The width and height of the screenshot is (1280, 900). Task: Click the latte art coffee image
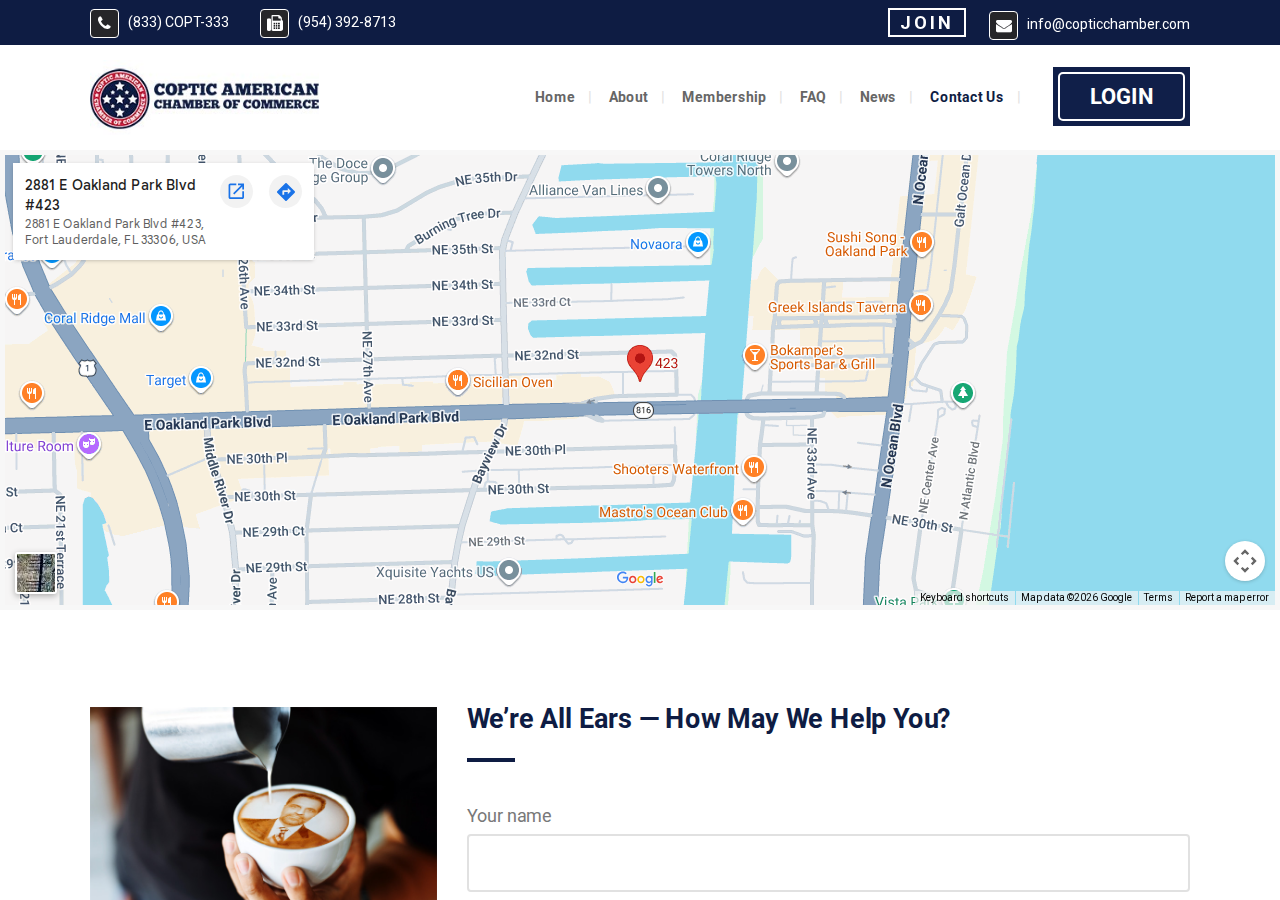263,803
